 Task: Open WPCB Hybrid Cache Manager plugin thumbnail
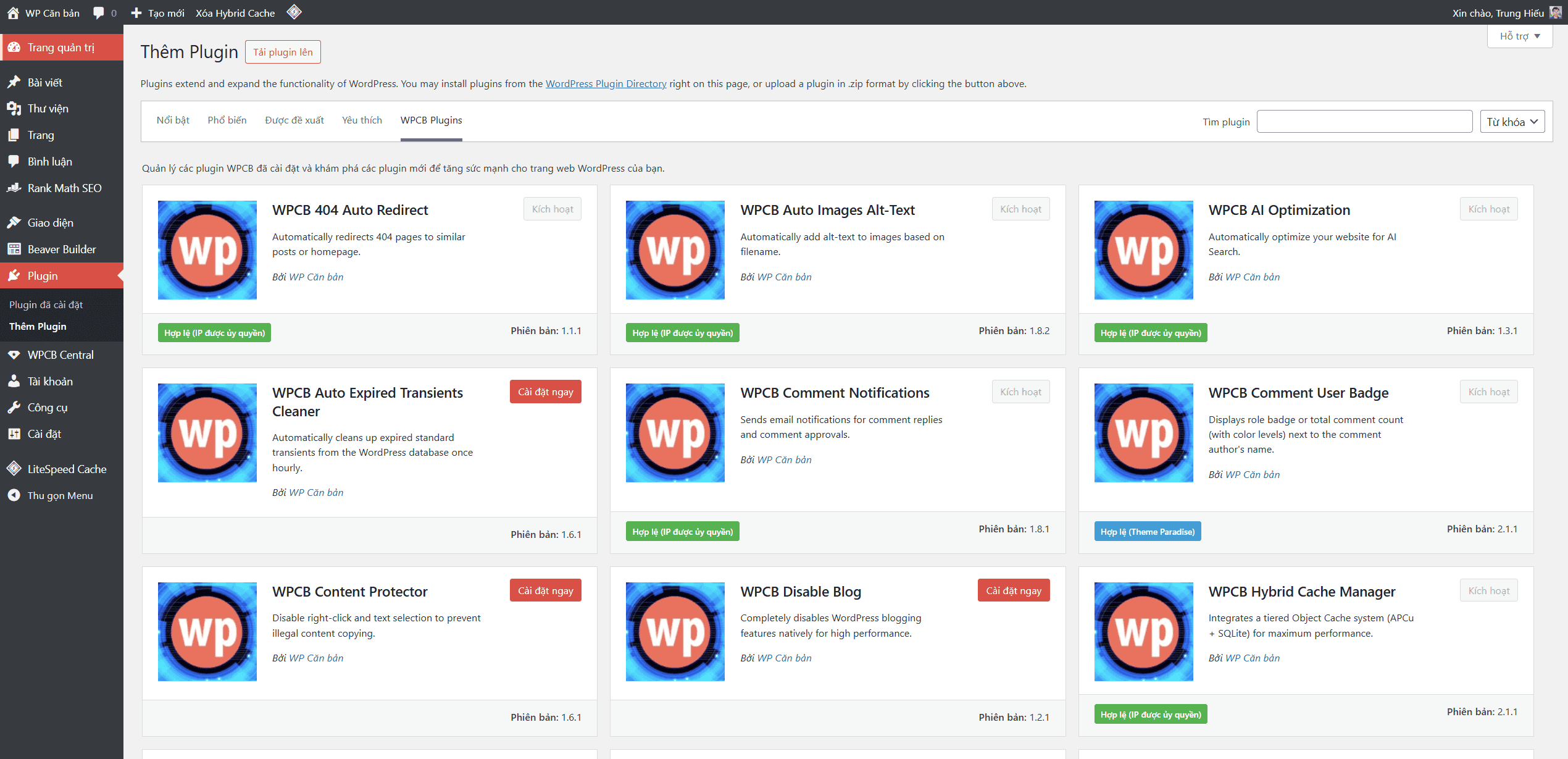(x=1144, y=632)
